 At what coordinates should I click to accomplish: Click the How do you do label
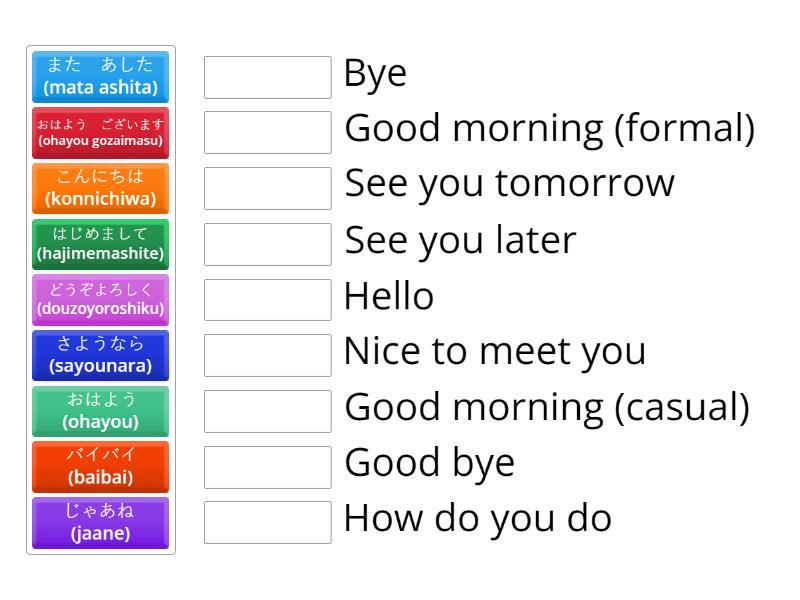coord(478,519)
